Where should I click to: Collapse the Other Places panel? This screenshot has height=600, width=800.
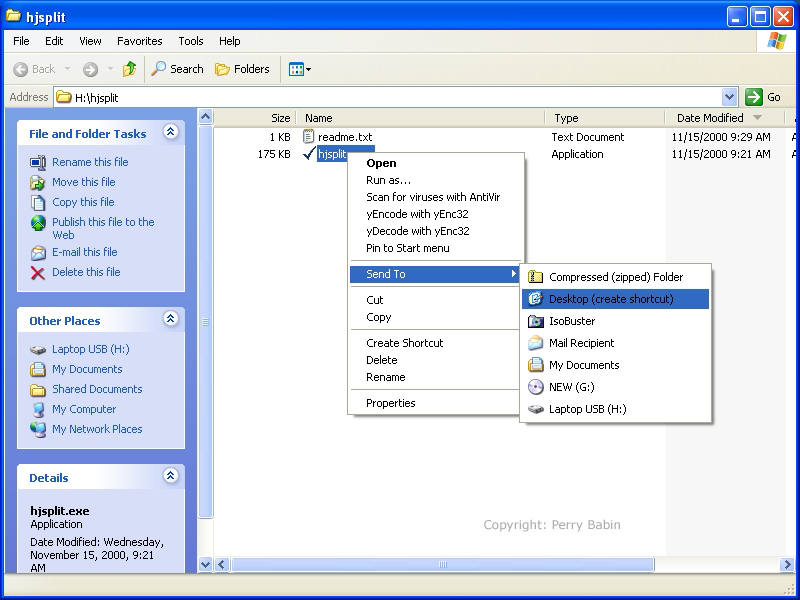[x=171, y=319]
